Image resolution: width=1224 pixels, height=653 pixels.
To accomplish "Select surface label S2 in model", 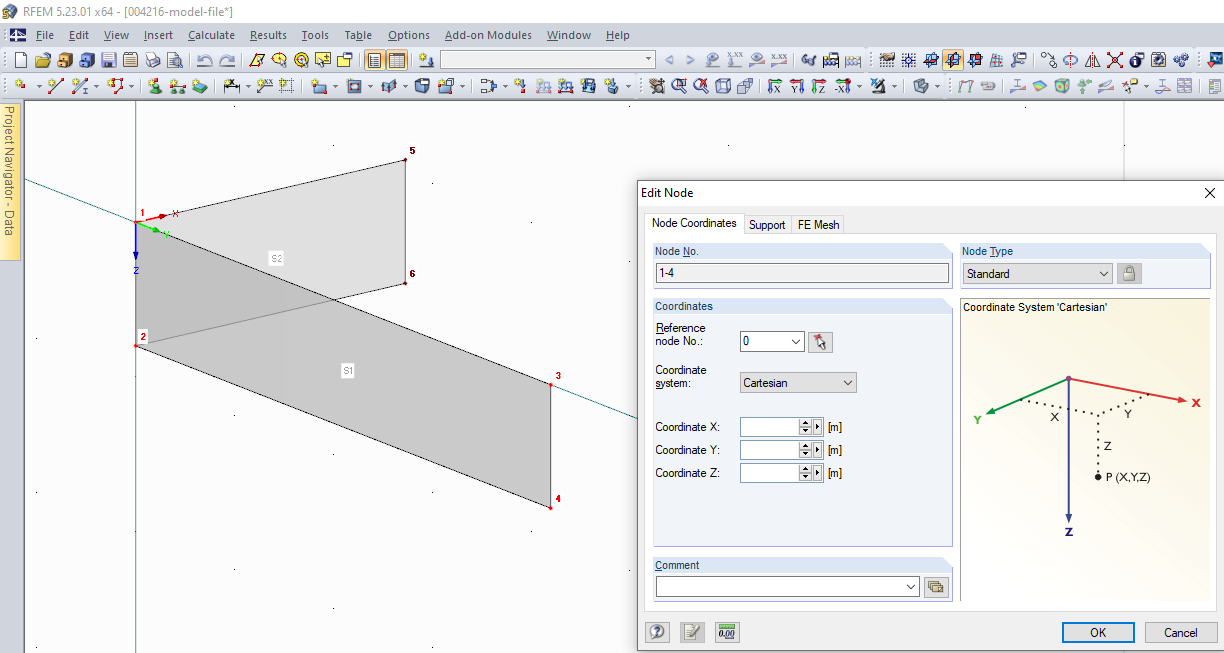I will tap(277, 259).
